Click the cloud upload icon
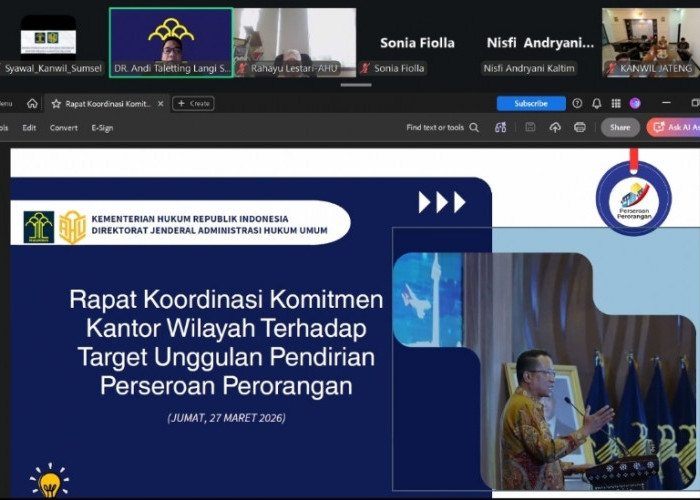Viewport: 700px width, 500px height. click(x=555, y=128)
